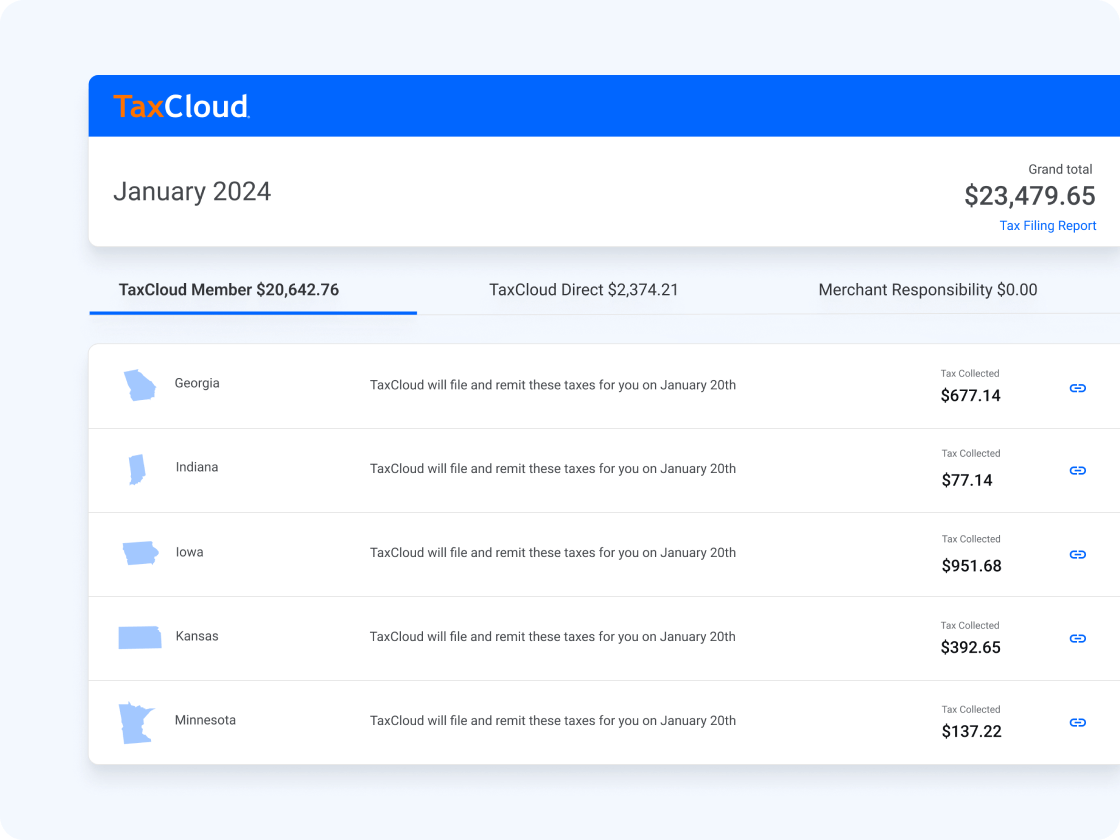Screen dimensions: 1120x840
Task: Open the filing link for Minnesota
Action: click(x=1077, y=722)
